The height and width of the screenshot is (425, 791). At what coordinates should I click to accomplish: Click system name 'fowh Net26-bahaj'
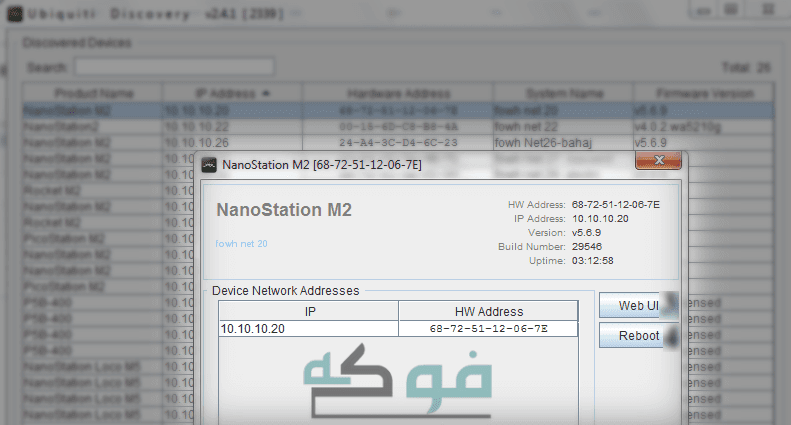point(543,143)
